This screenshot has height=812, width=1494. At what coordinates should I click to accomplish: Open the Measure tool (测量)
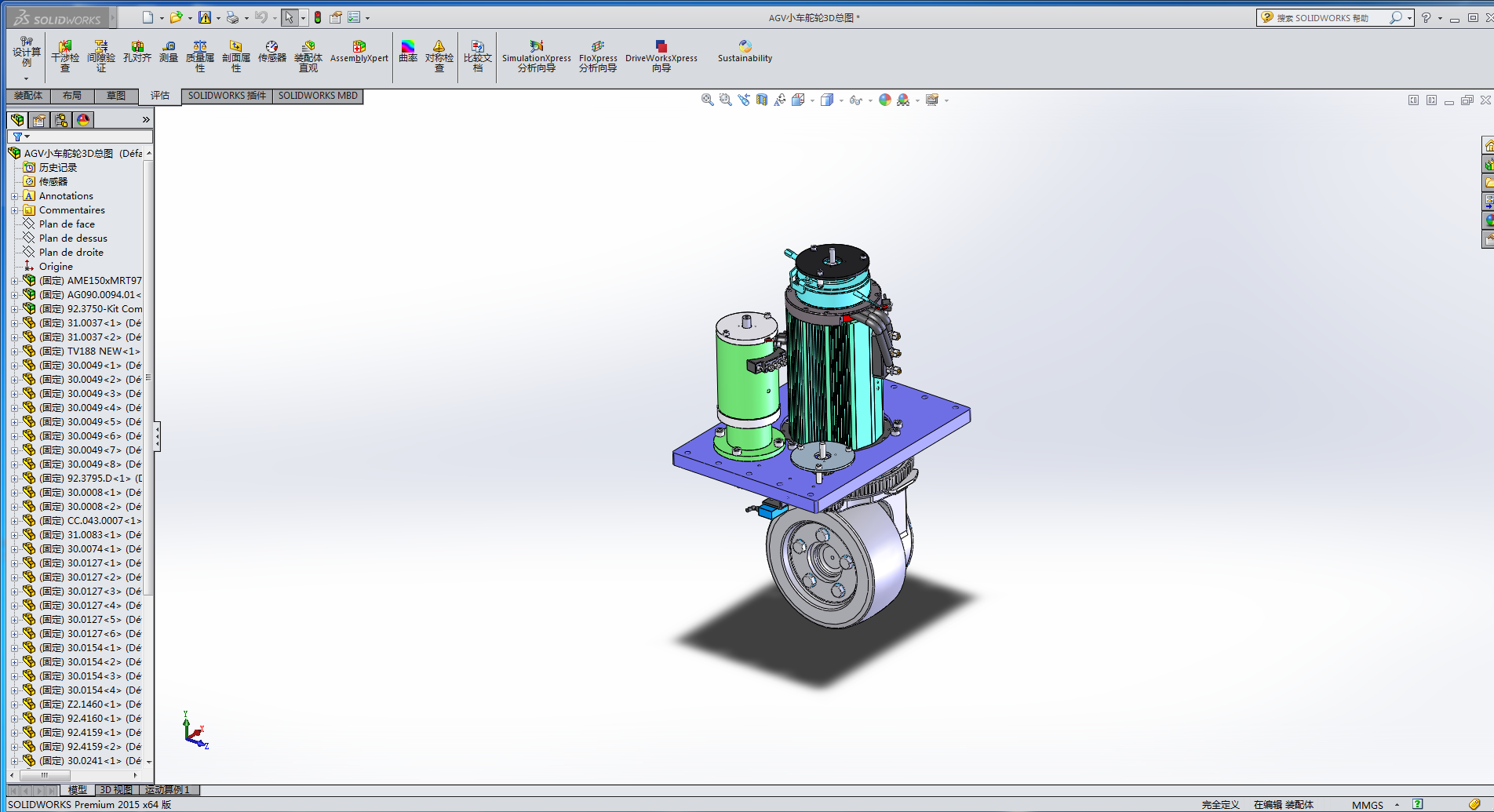click(x=169, y=52)
